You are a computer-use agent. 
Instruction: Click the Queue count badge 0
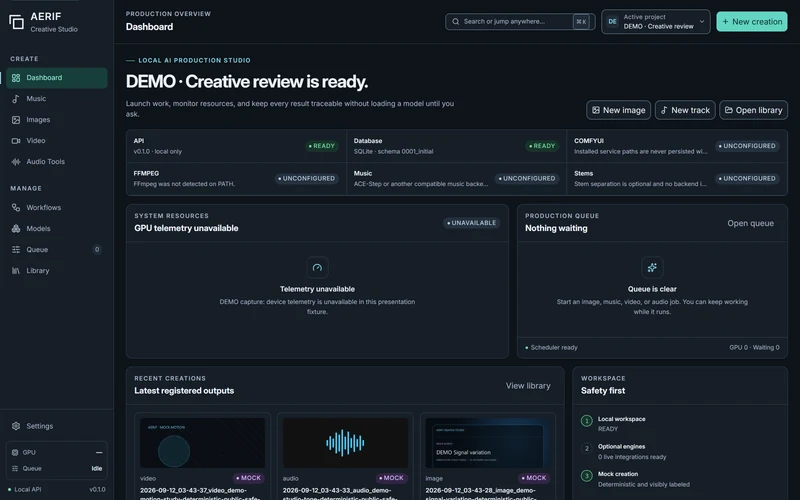point(97,249)
